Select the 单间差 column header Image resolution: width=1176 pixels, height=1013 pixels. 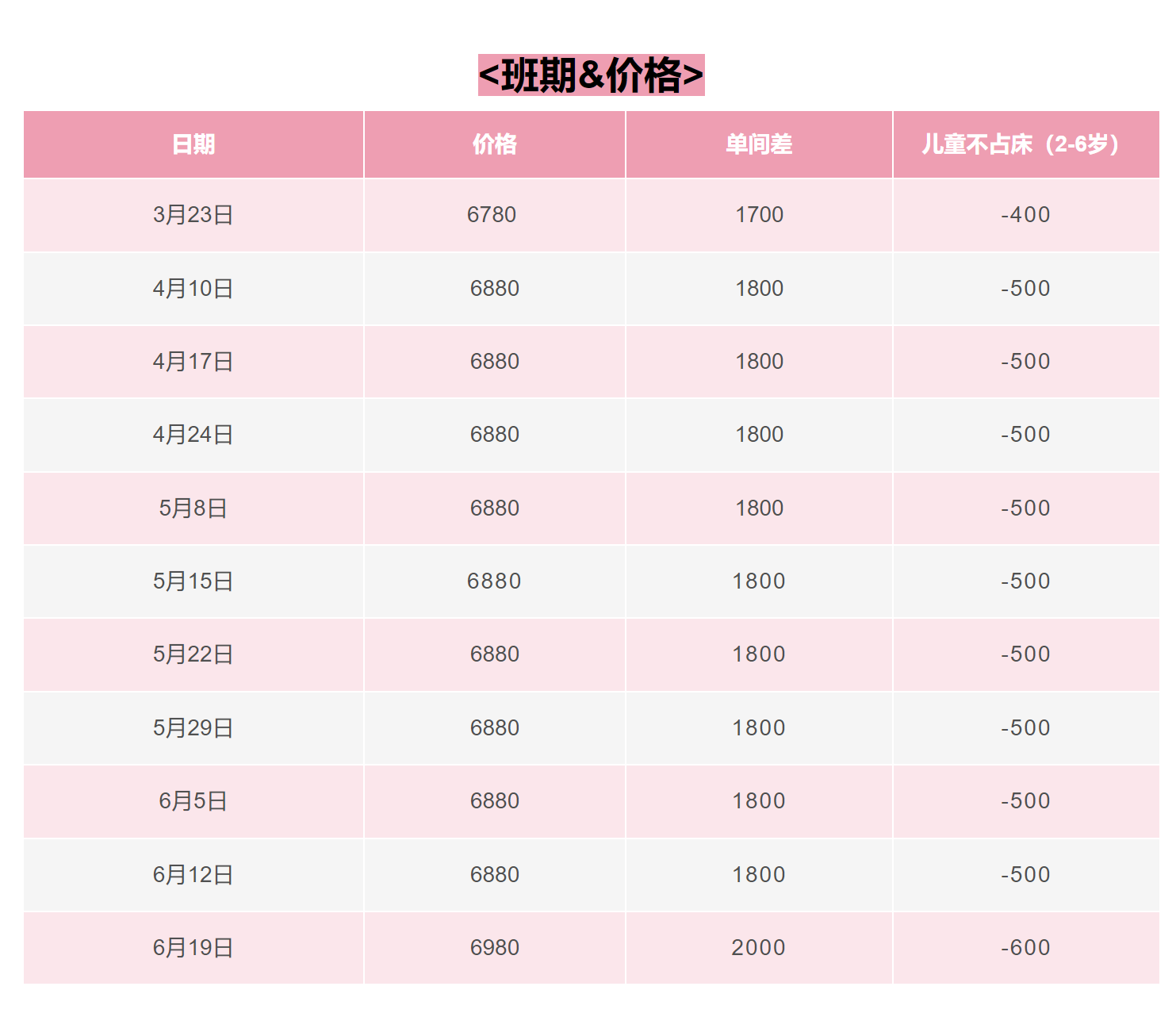point(759,144)
